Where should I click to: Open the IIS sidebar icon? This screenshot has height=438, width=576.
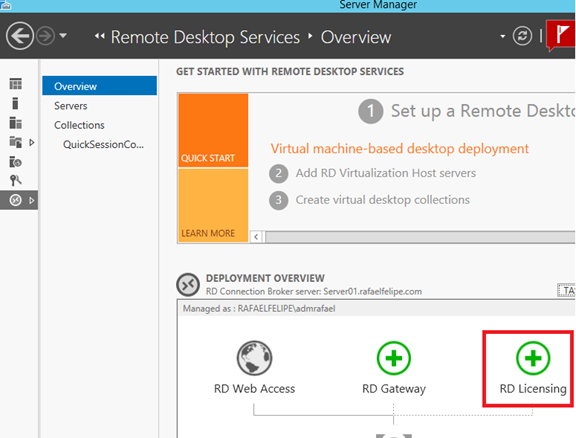(x=15, y=161)
